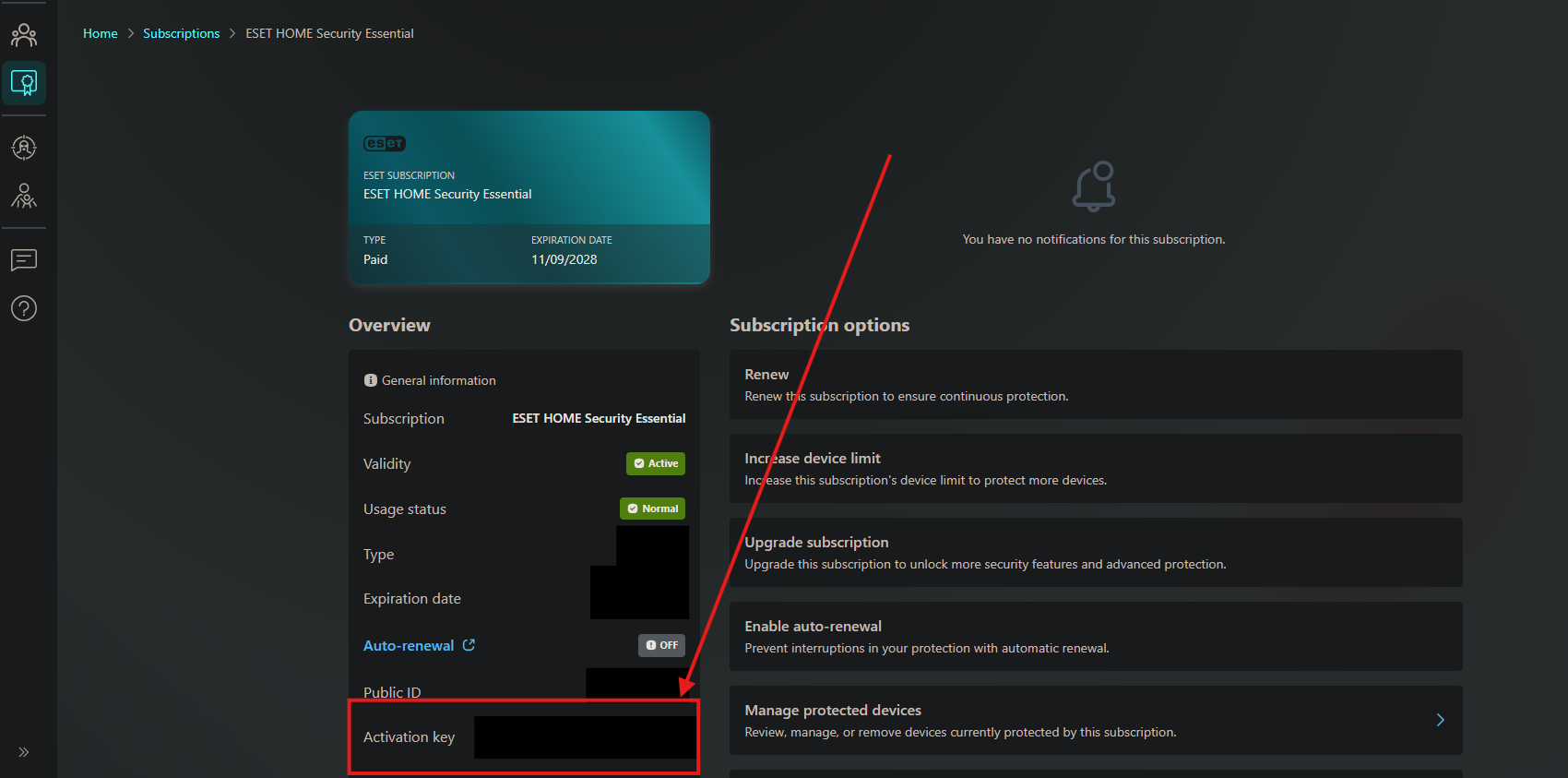Open the Parental Control sidebar icon
Image resolution: width=1568 pixels, height=778 pixels.
24,196
